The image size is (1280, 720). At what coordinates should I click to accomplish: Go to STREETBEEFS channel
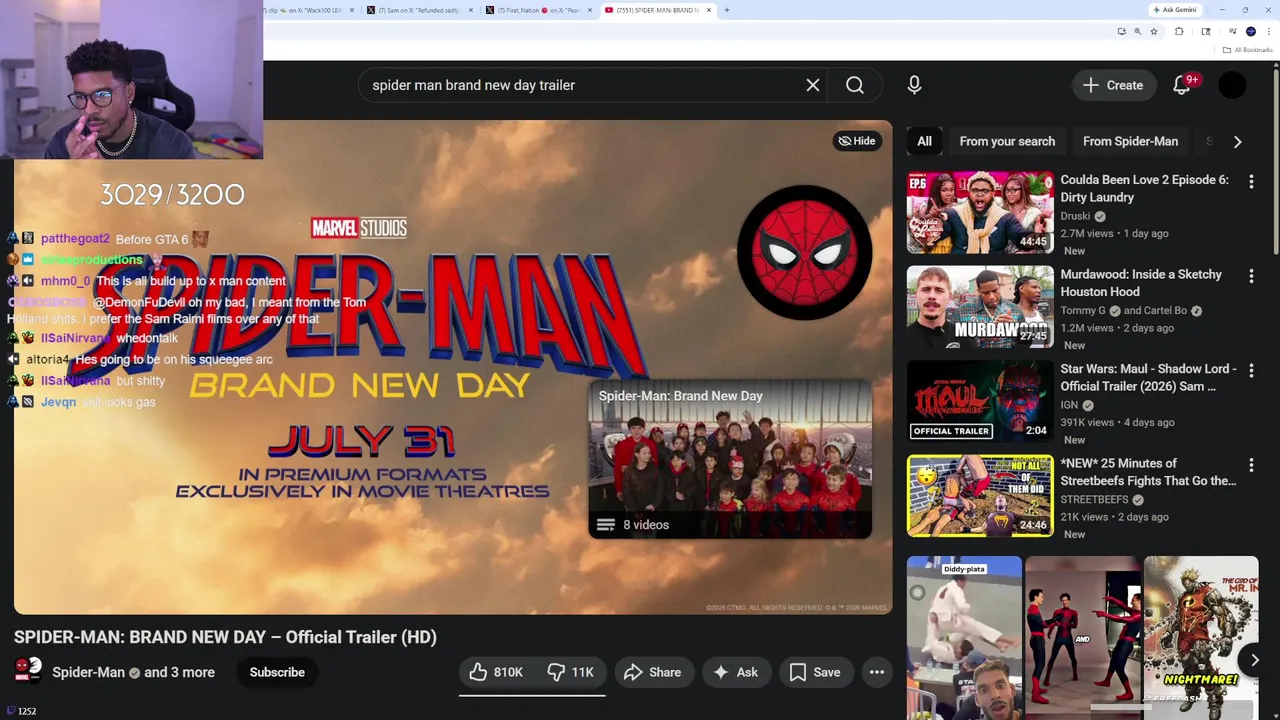point(1094,499)
